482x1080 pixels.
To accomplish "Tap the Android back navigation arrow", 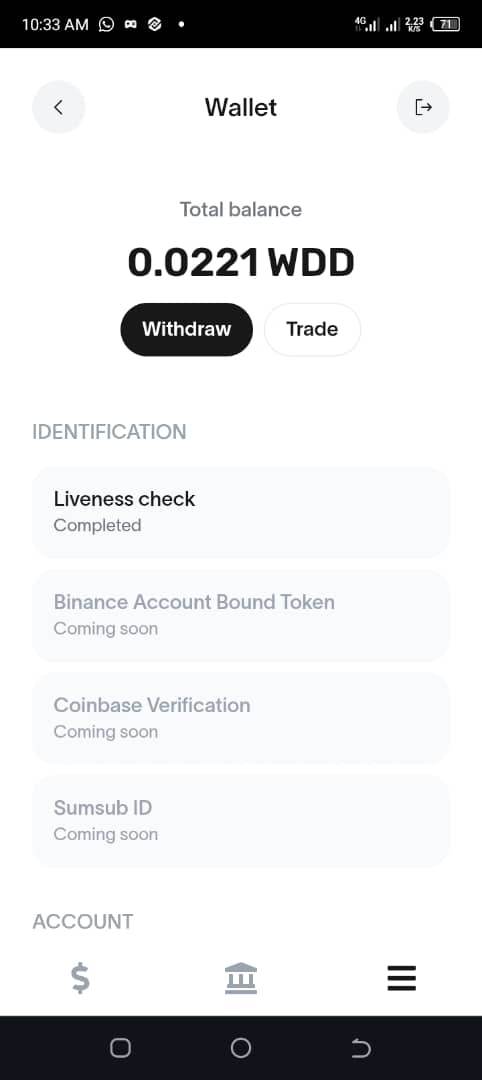I will pyautogui.click(x=361, y=1048).
